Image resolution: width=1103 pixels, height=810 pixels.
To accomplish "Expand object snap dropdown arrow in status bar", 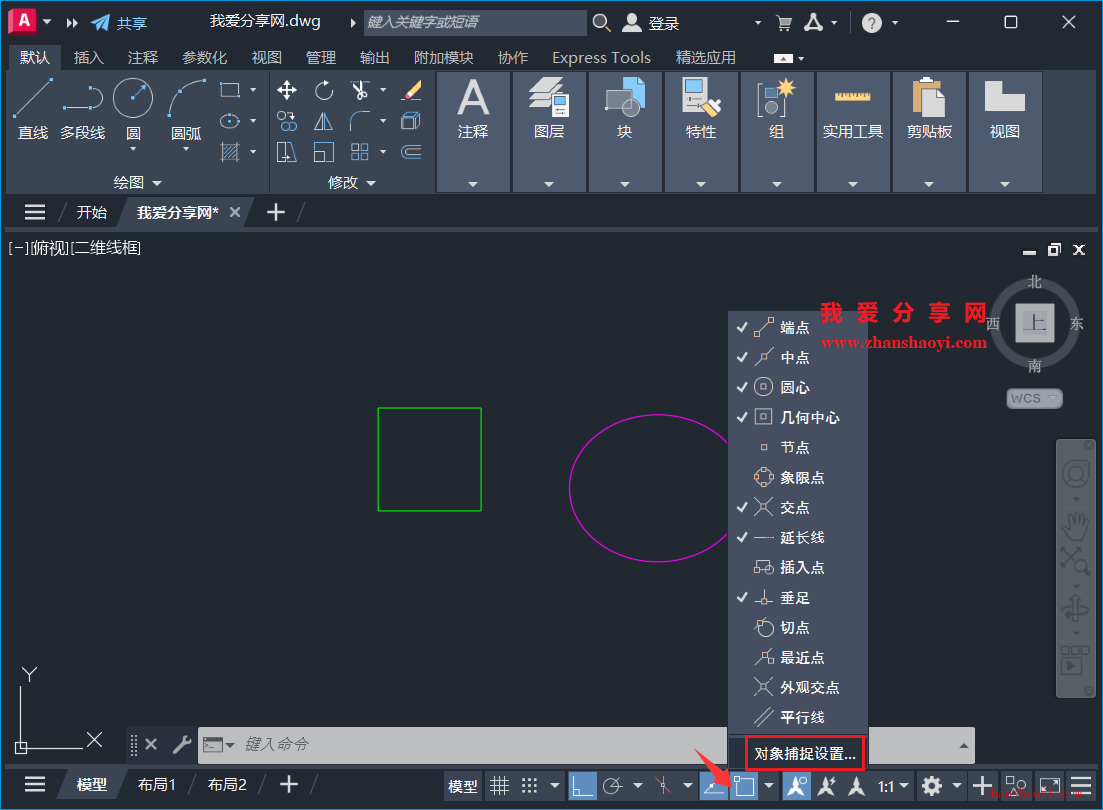I will 769,785.
